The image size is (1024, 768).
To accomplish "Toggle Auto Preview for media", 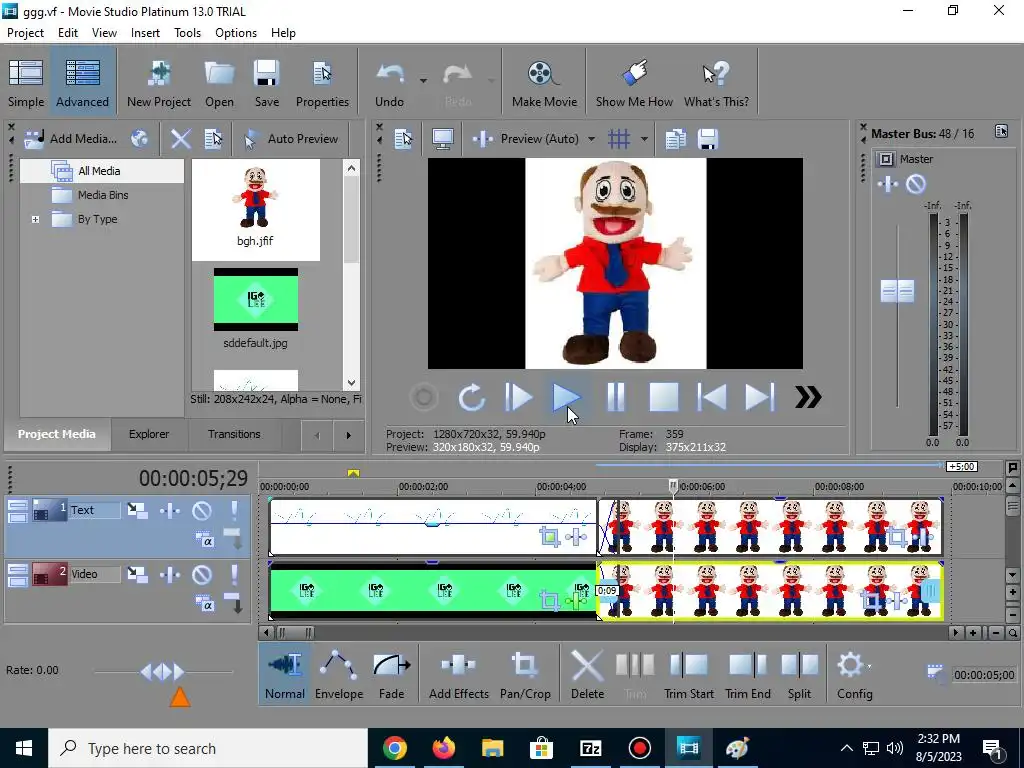I will pos(291,138).
